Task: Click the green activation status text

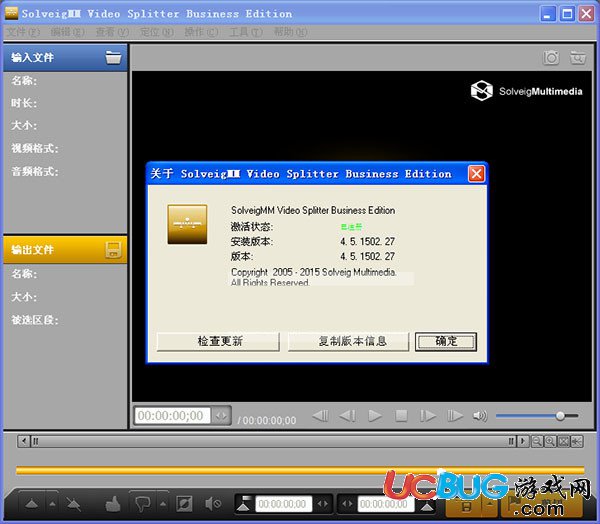Action: (x=351, y=227)
